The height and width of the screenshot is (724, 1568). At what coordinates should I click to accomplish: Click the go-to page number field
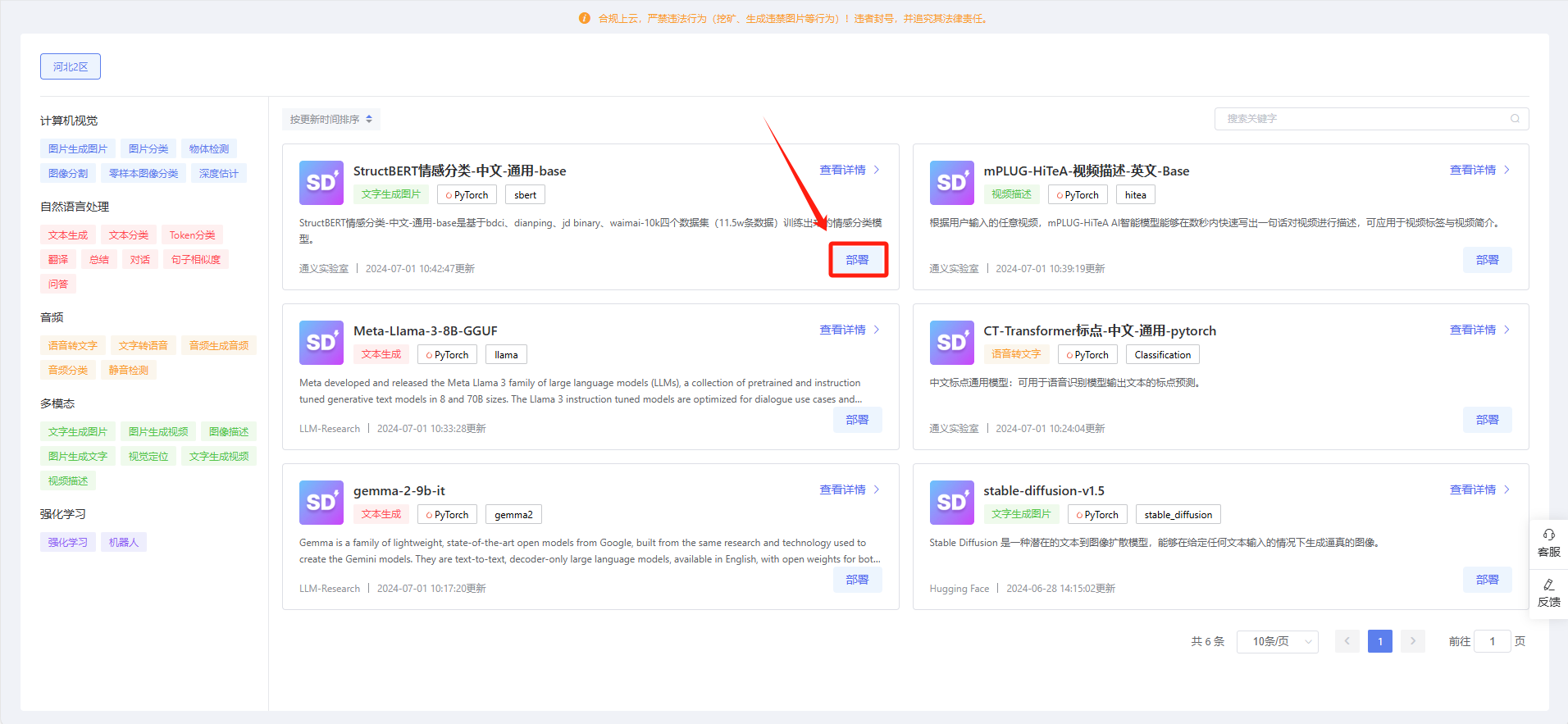click(1493, 641)
